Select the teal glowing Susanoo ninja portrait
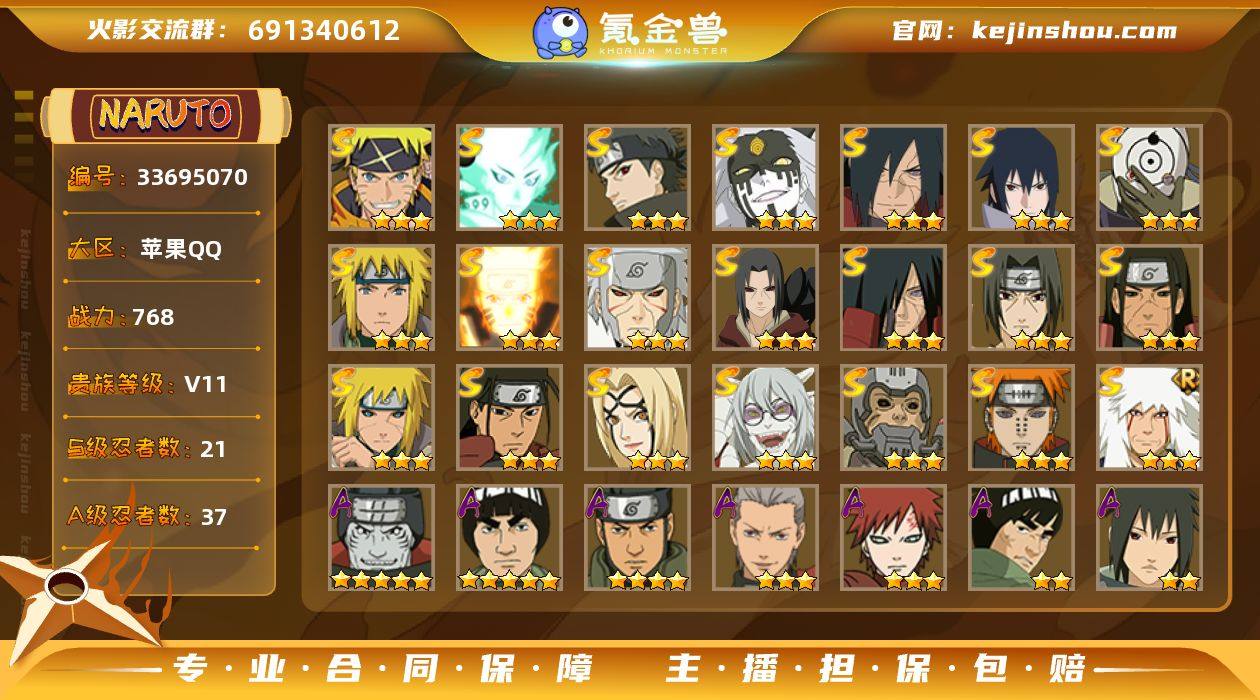Image resolution: width=1260 pixels, height=700 pixels. [509, 178]
